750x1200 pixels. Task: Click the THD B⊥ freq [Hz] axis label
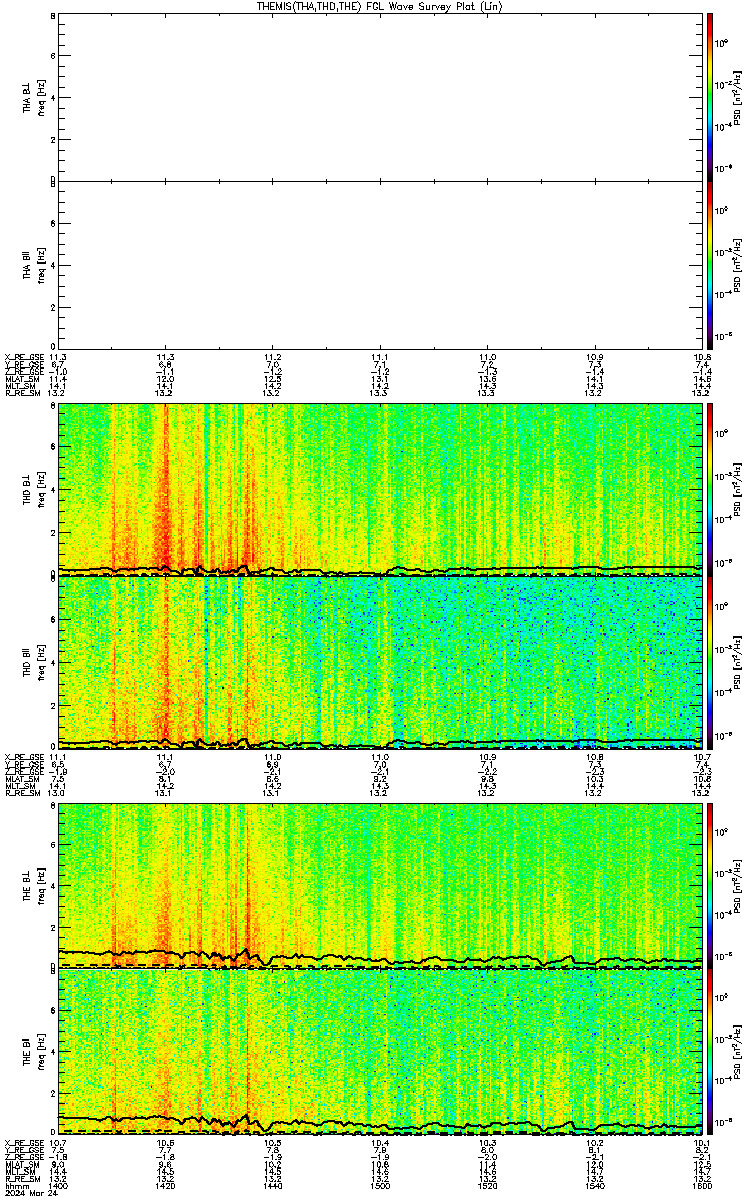pos(41,489)
